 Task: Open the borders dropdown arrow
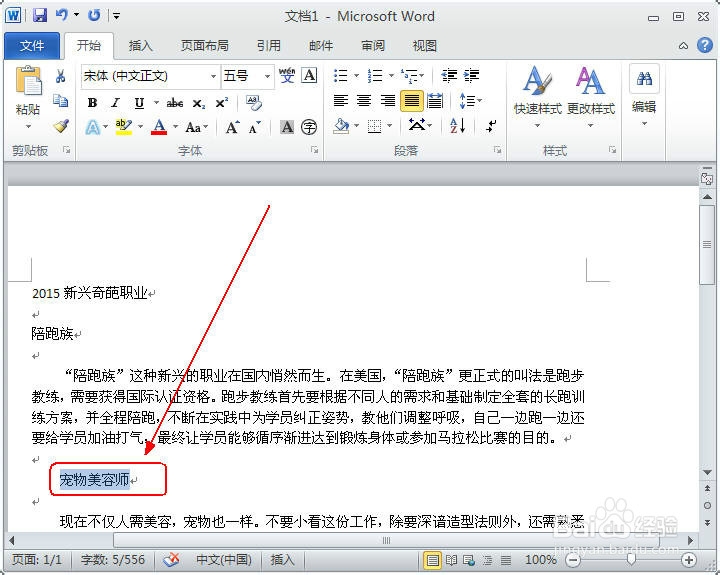point(390,126)
